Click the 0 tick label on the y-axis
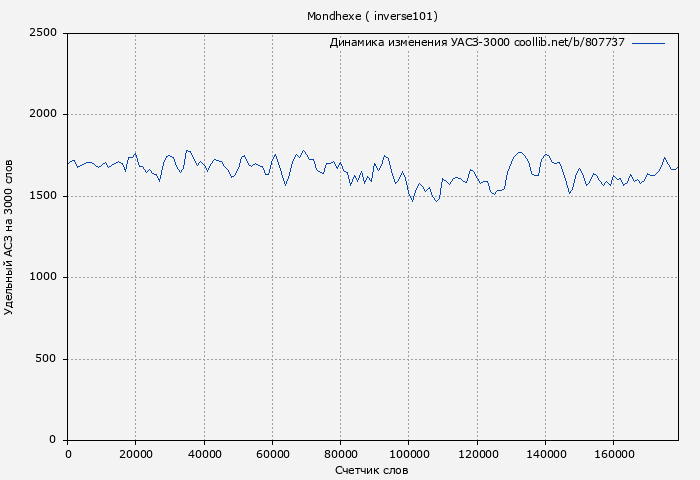Screen dimensions: 700x480 [54, 440]
